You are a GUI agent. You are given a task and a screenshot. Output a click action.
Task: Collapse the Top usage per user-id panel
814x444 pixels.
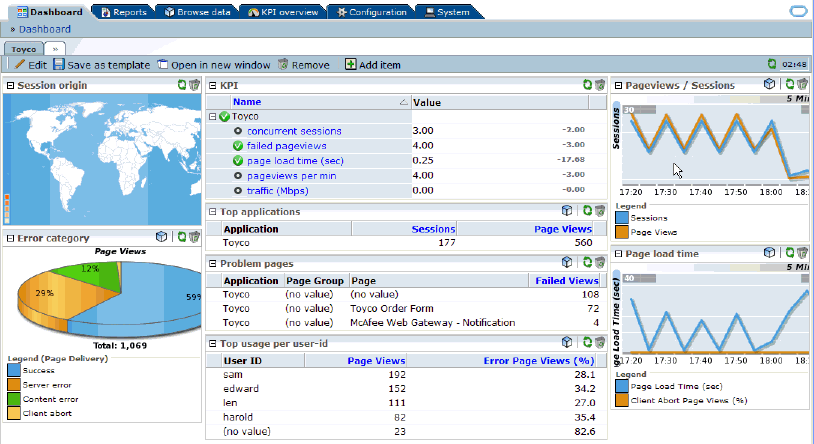(x=212, y=343)
